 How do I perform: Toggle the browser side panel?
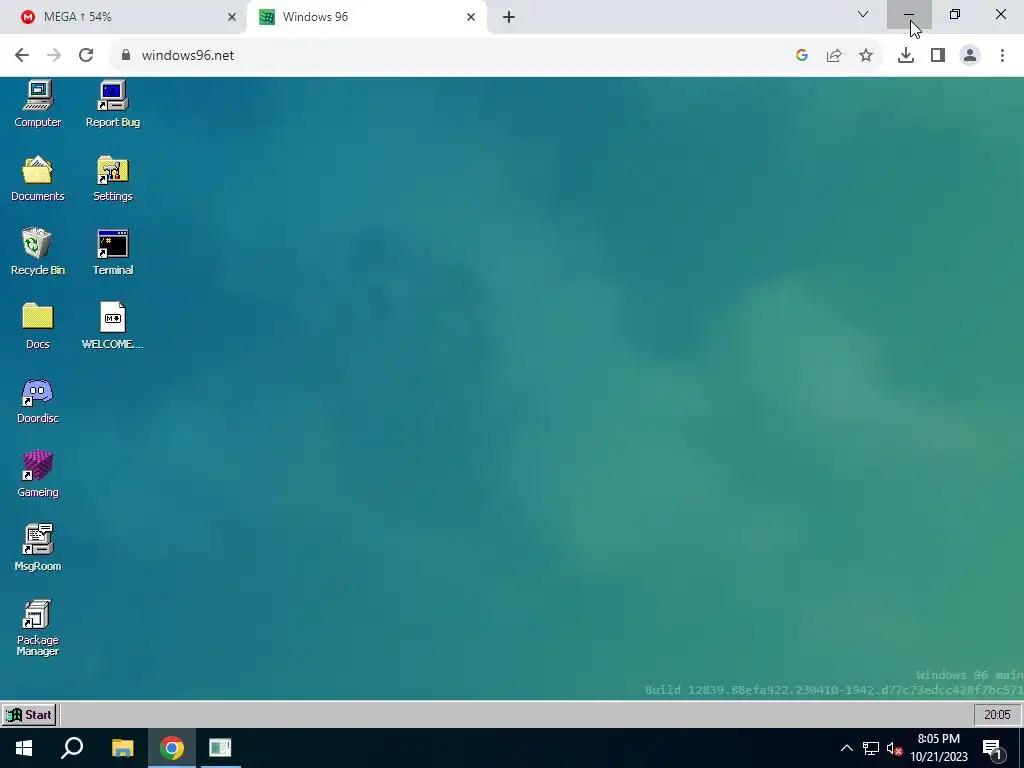[x=938, y=55]
